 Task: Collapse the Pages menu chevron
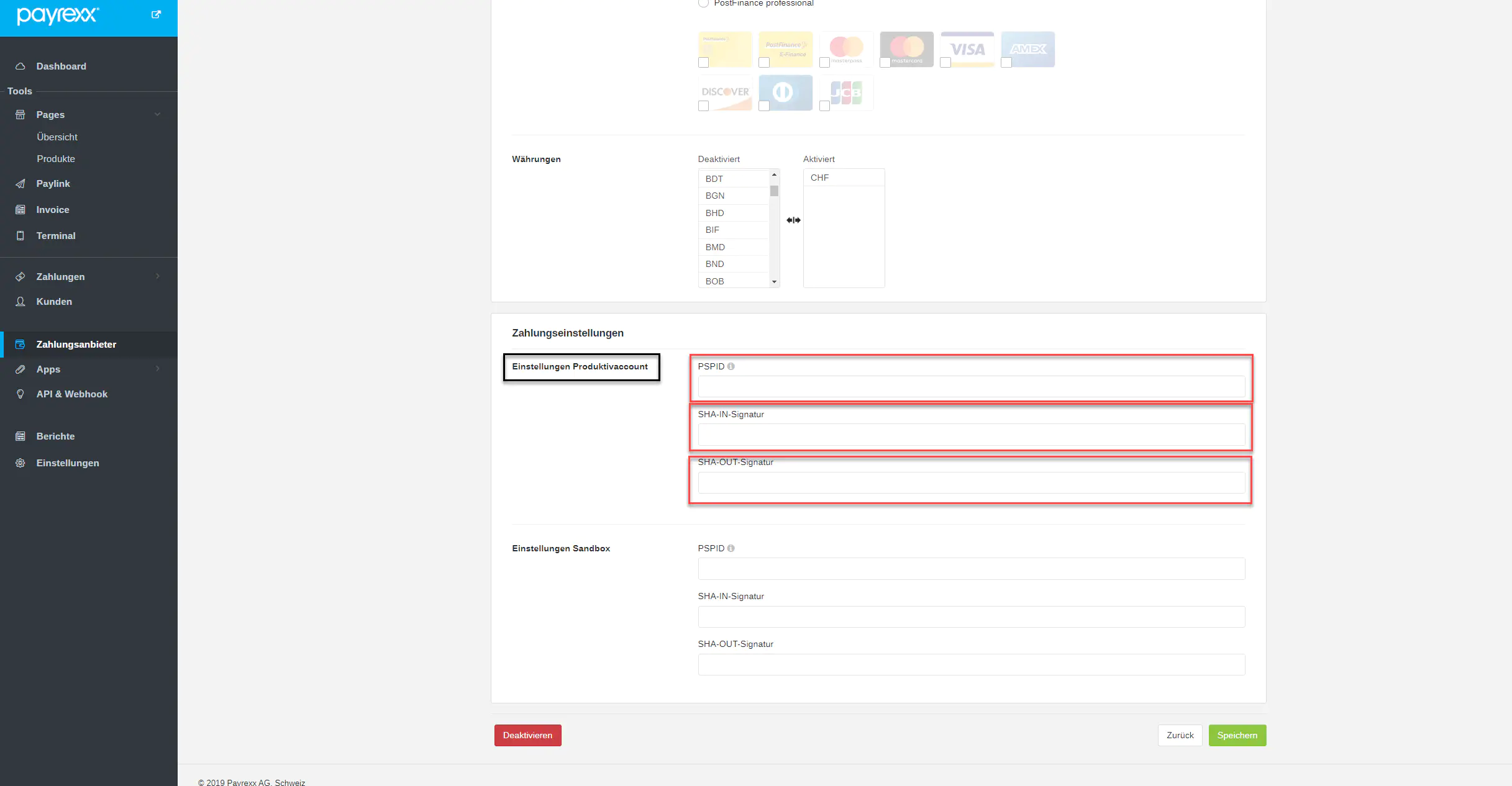(x=158, y=114)
